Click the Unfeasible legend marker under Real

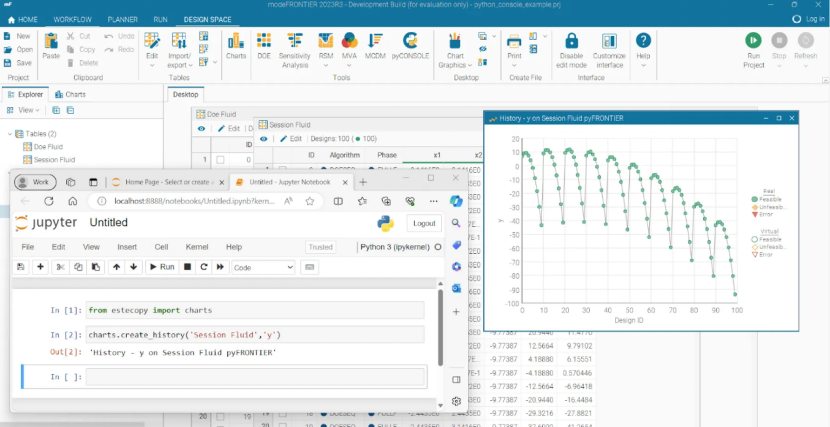[x=754, y=207]
